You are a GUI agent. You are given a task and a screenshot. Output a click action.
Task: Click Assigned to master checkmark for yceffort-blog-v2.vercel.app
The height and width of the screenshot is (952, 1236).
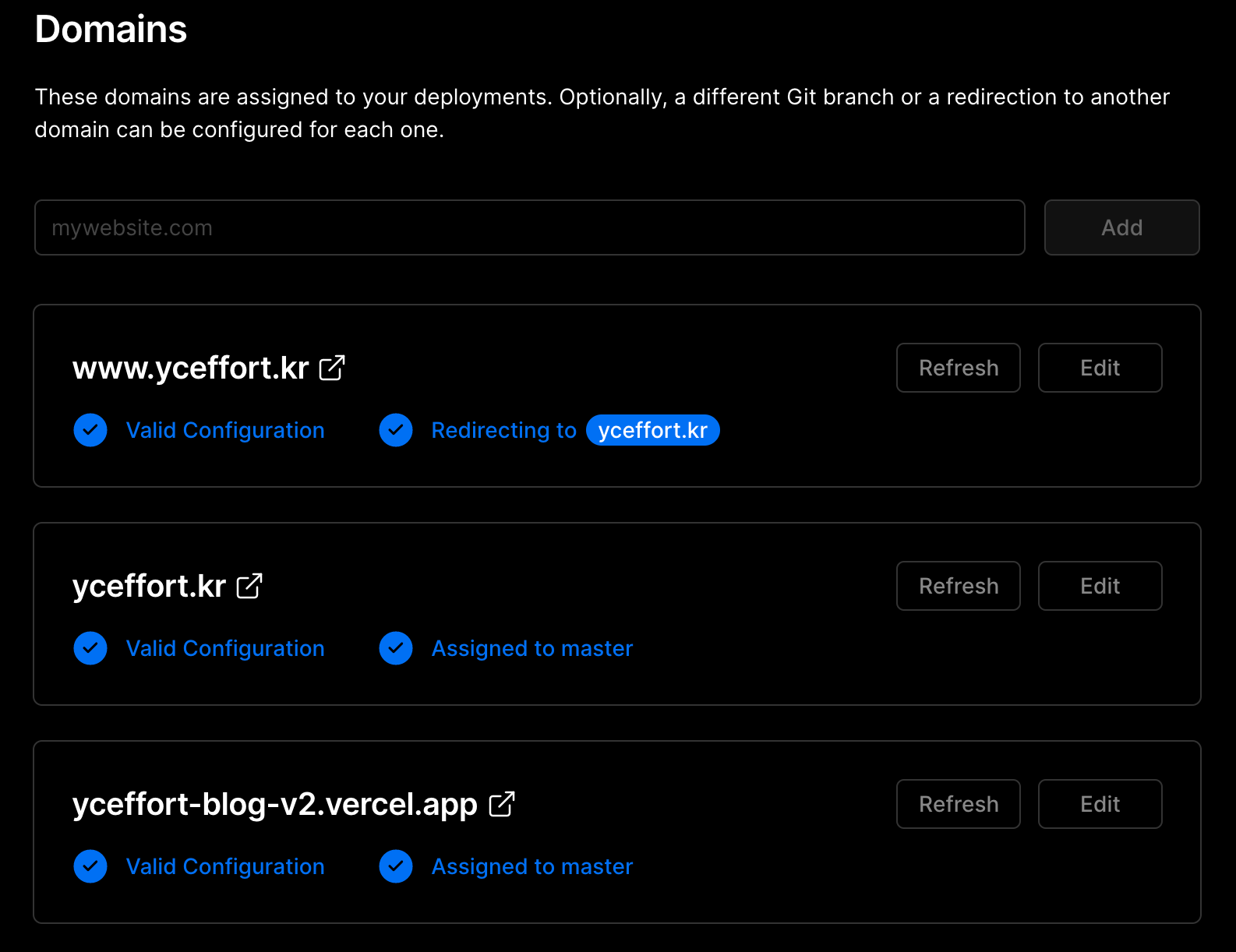tap(396, 866)
